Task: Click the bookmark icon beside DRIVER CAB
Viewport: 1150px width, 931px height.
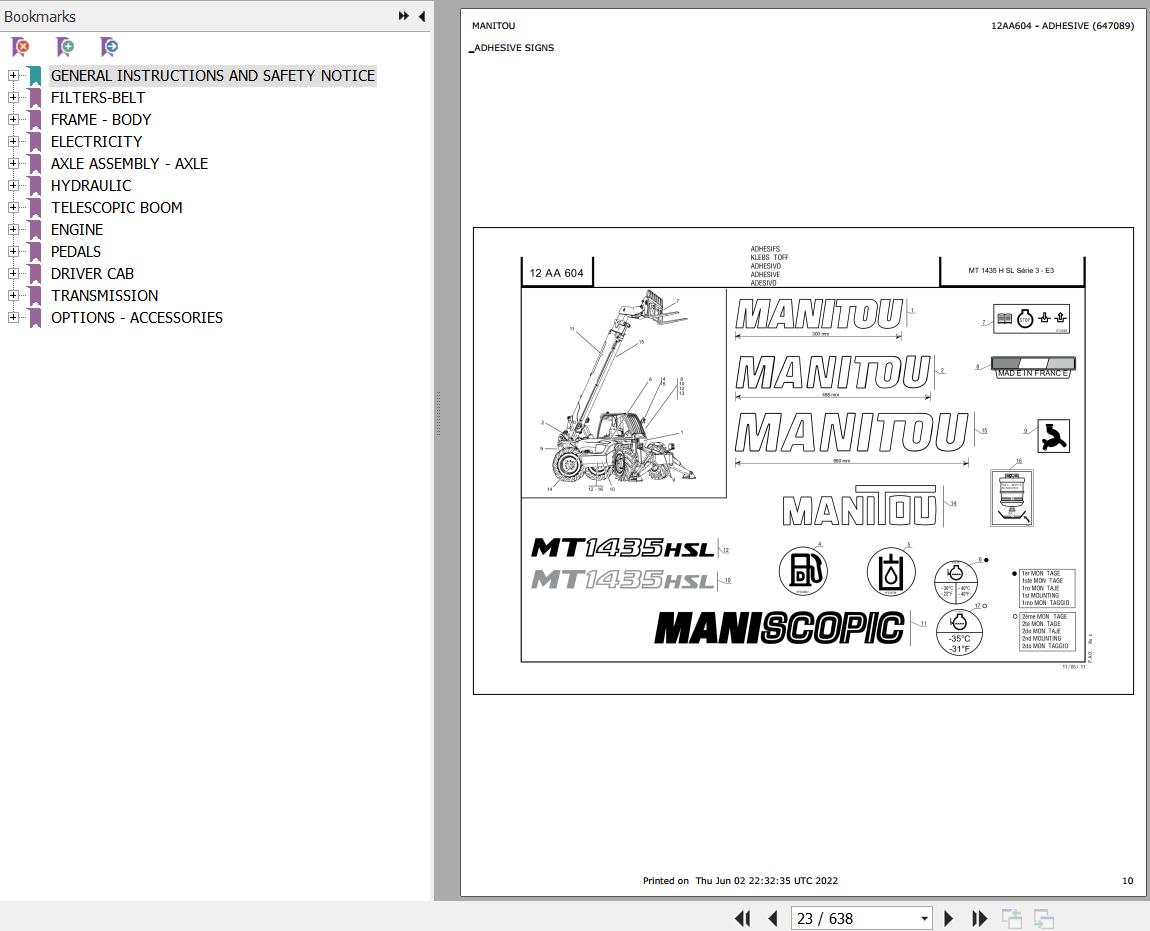Action: [34, 274]
